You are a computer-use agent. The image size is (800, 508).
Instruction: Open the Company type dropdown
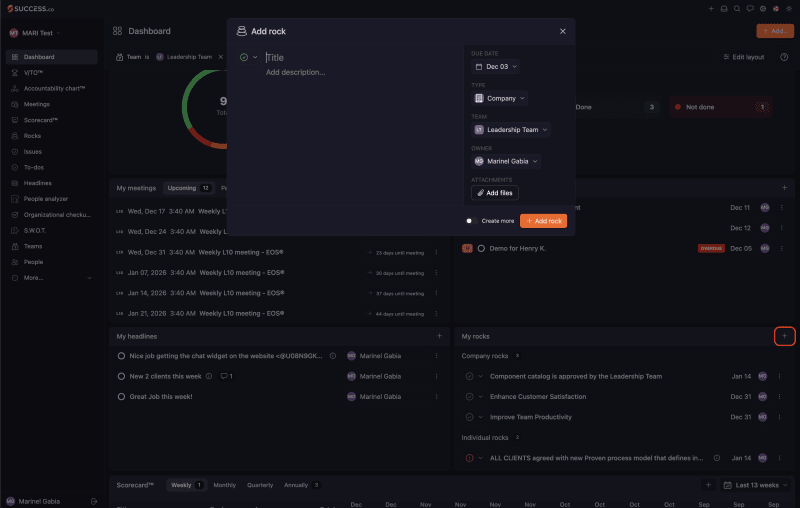point(499,98)
